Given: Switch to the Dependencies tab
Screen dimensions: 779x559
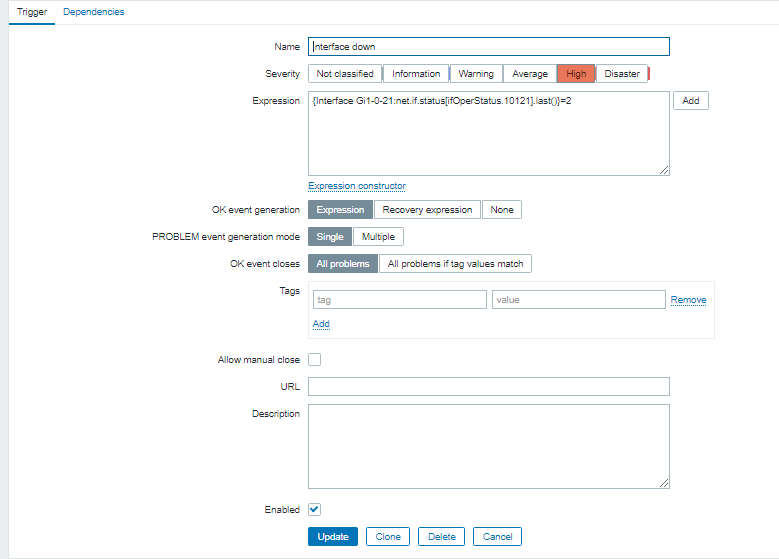Looking at the screenshot, I should pos(93,12).
